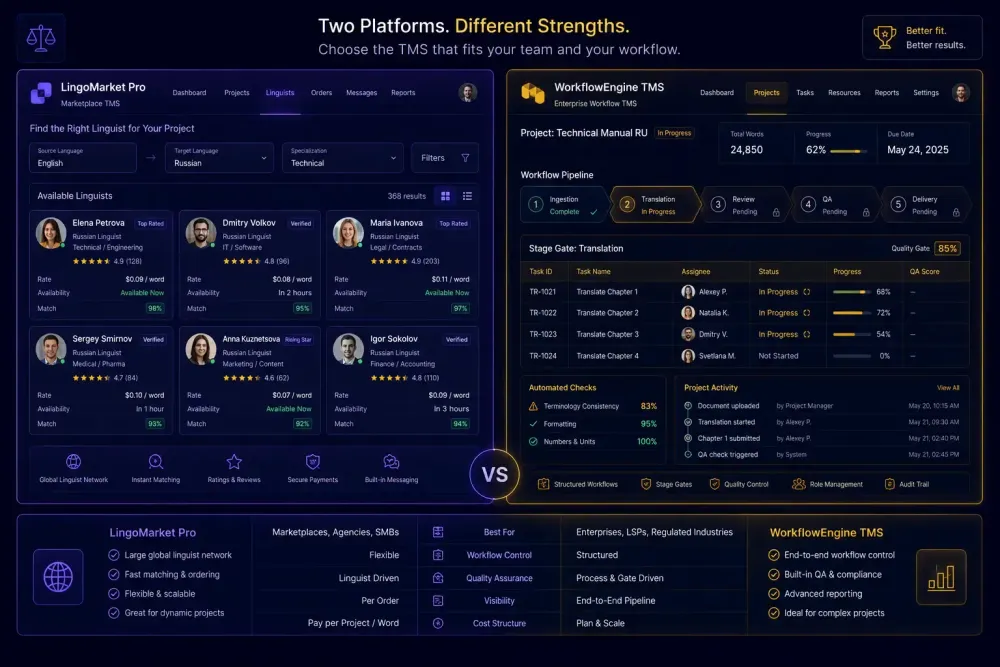Open the Resources tab
The width and height of the screenshot is (1000, 667).
pyautogui.click(x=844, y=92)
